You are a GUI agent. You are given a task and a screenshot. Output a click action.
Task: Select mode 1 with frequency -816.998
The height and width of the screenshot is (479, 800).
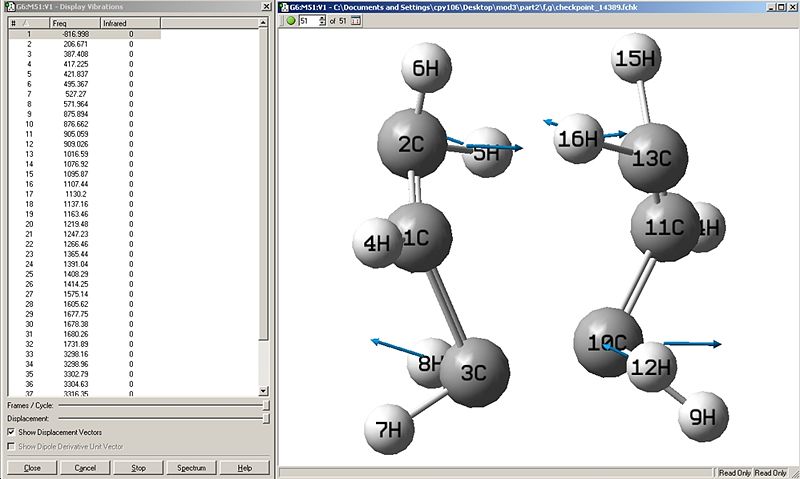[x=85, y=34]
